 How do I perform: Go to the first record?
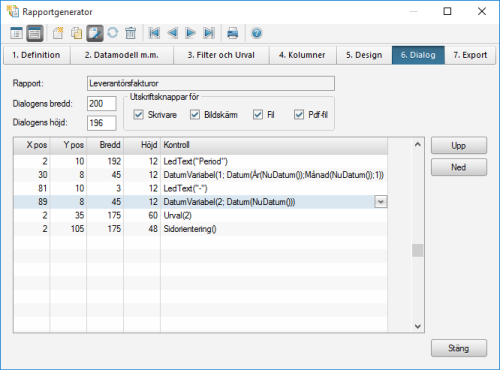[154, 33]
